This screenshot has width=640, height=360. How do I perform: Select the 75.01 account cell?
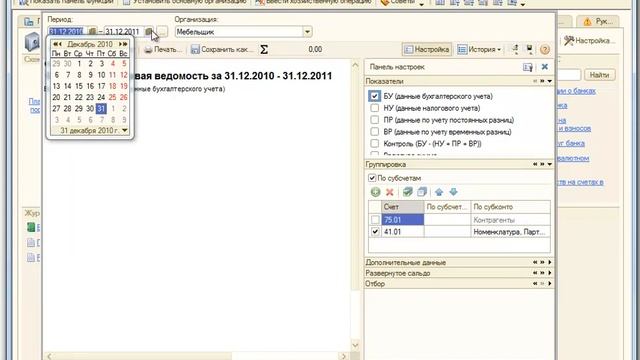(402, 220)
